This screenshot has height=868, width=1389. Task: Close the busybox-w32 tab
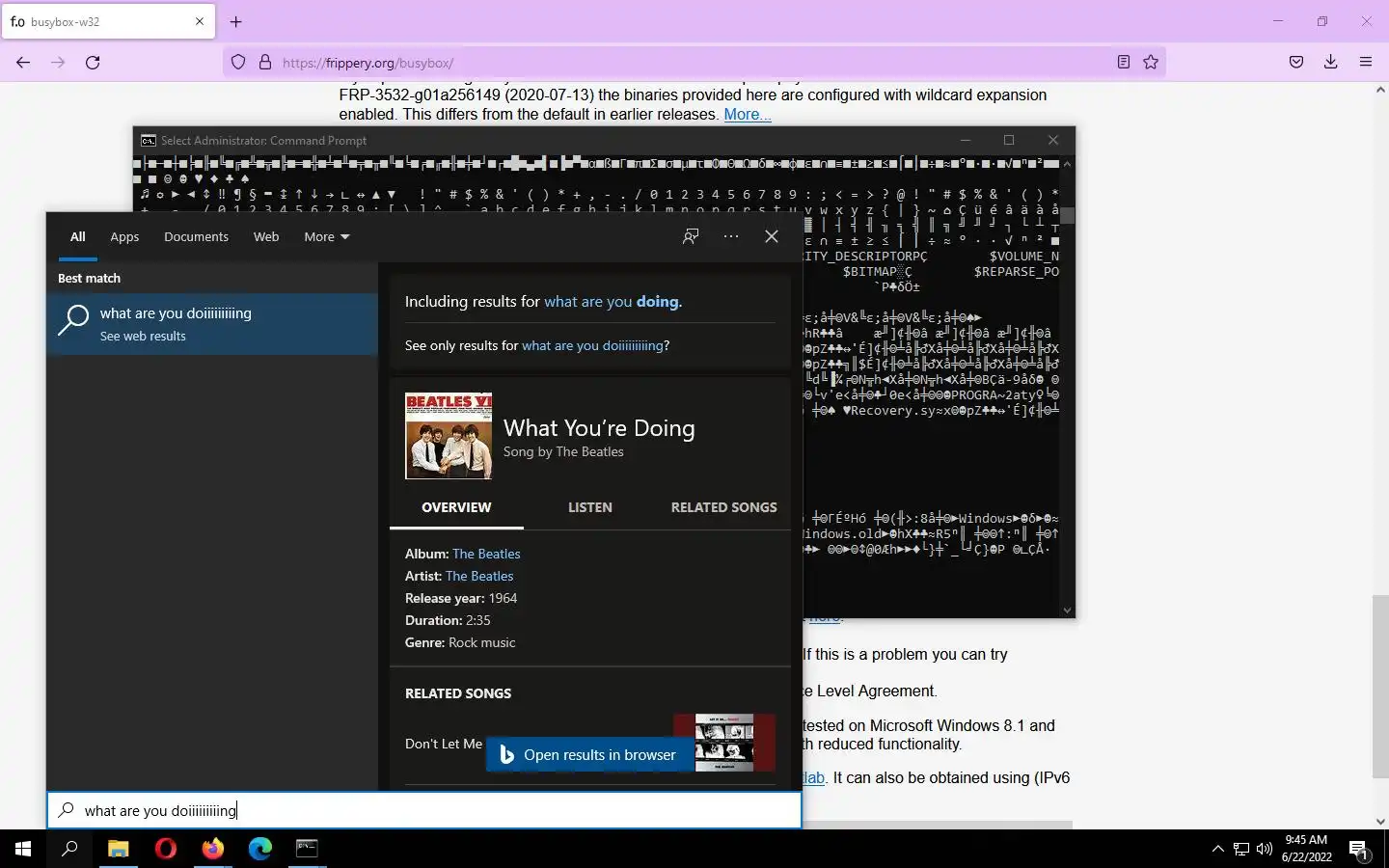click(200, 21)
